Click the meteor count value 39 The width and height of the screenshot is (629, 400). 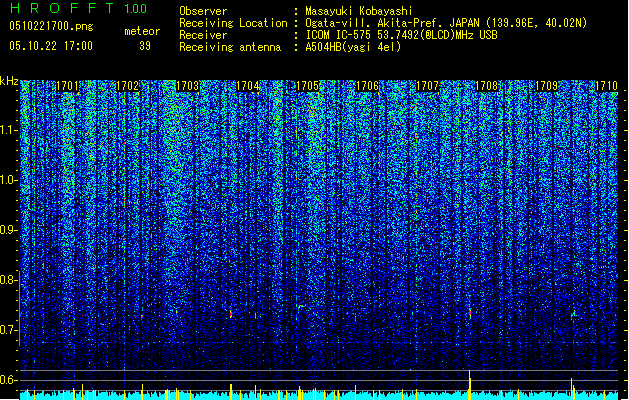point(145,46)
